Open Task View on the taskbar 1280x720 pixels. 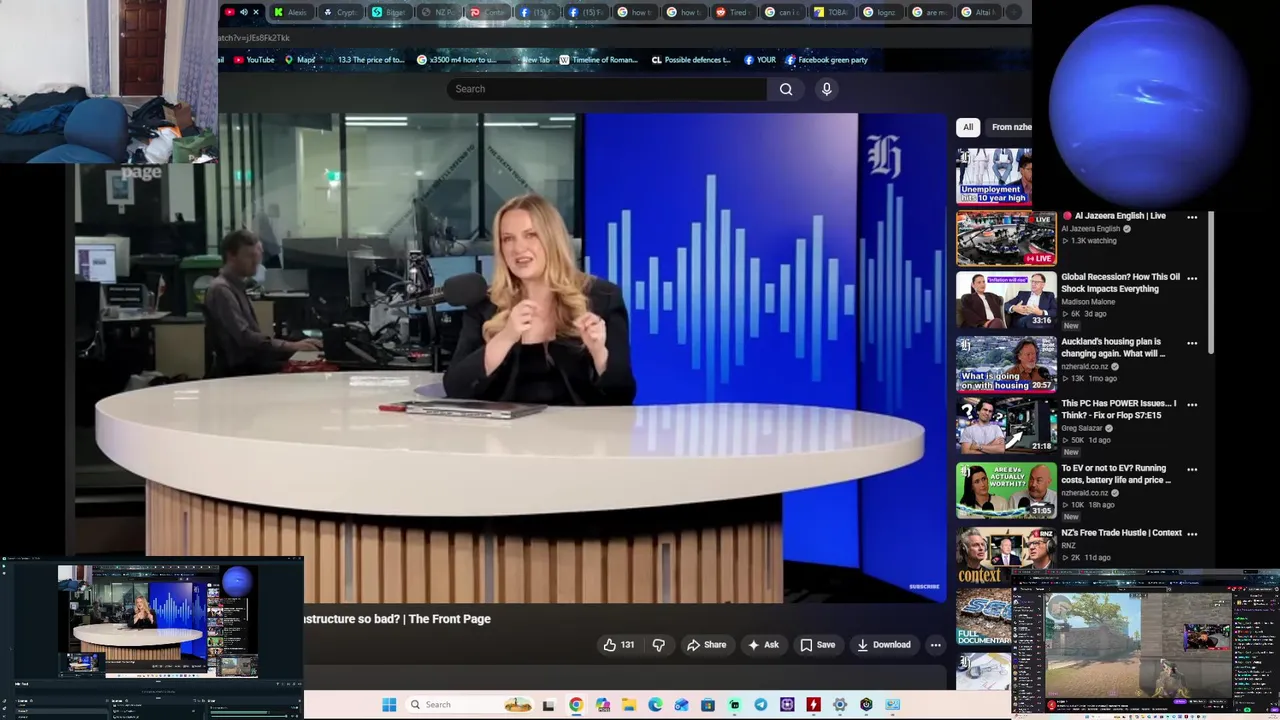[549, 705]
